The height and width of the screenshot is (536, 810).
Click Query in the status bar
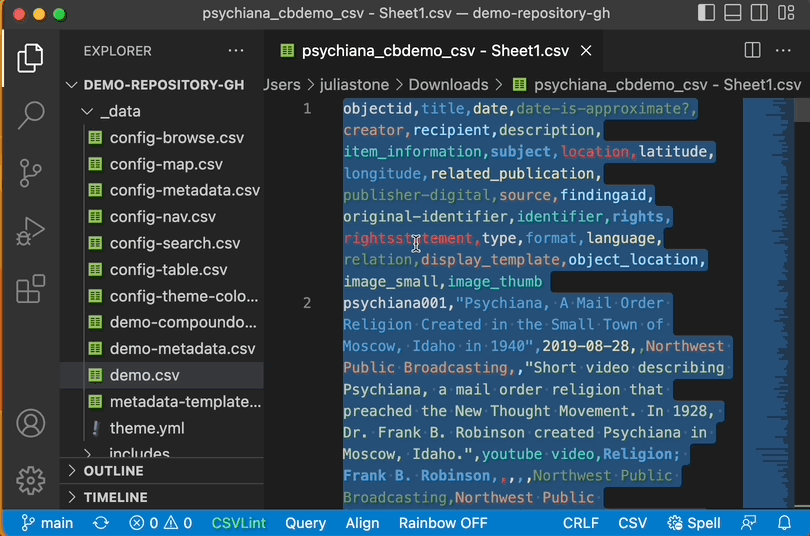click(x=305, y=523)
